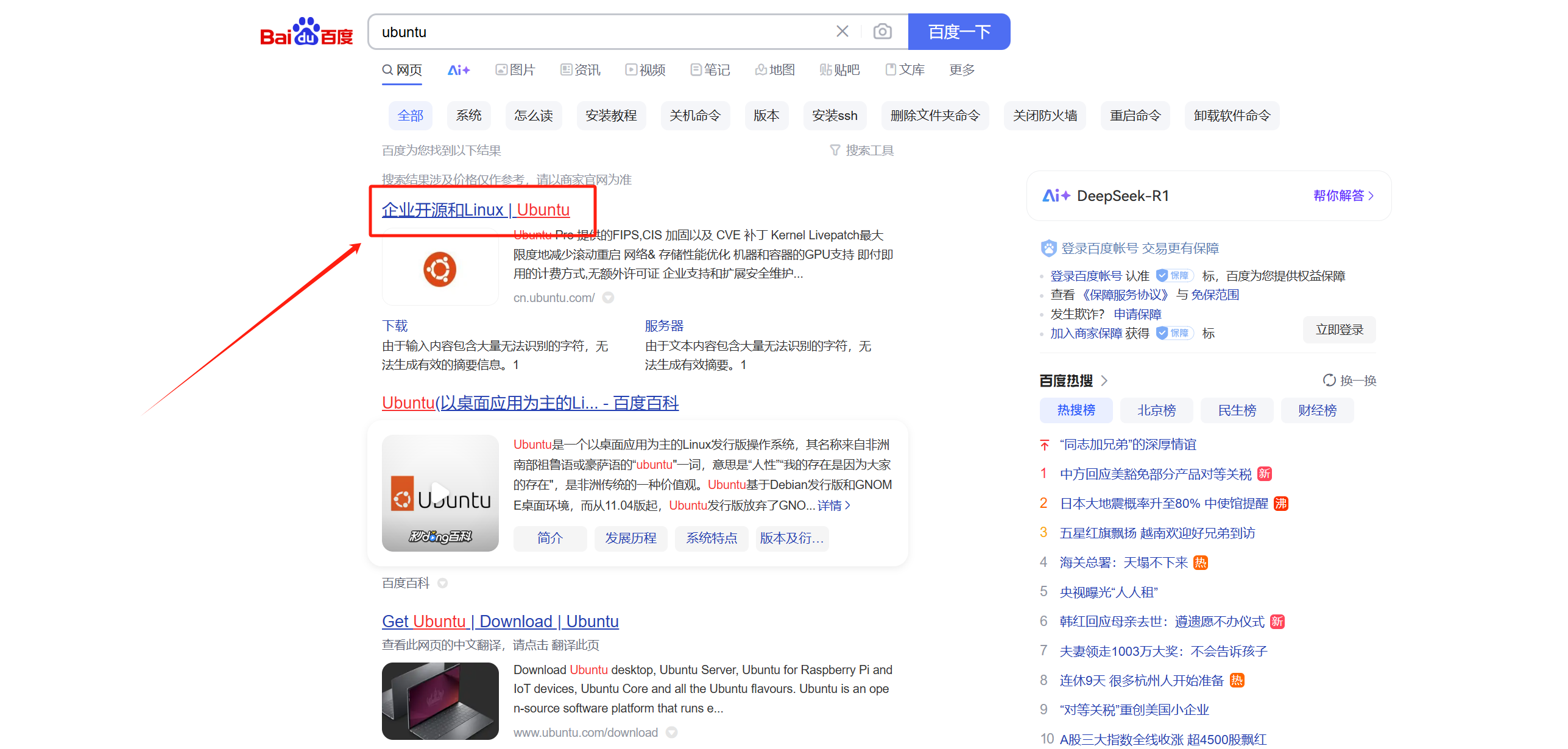Screen dimensions: 1568x749
Task: Click 翻译此页 to translate the page
Action: (575, 645)
